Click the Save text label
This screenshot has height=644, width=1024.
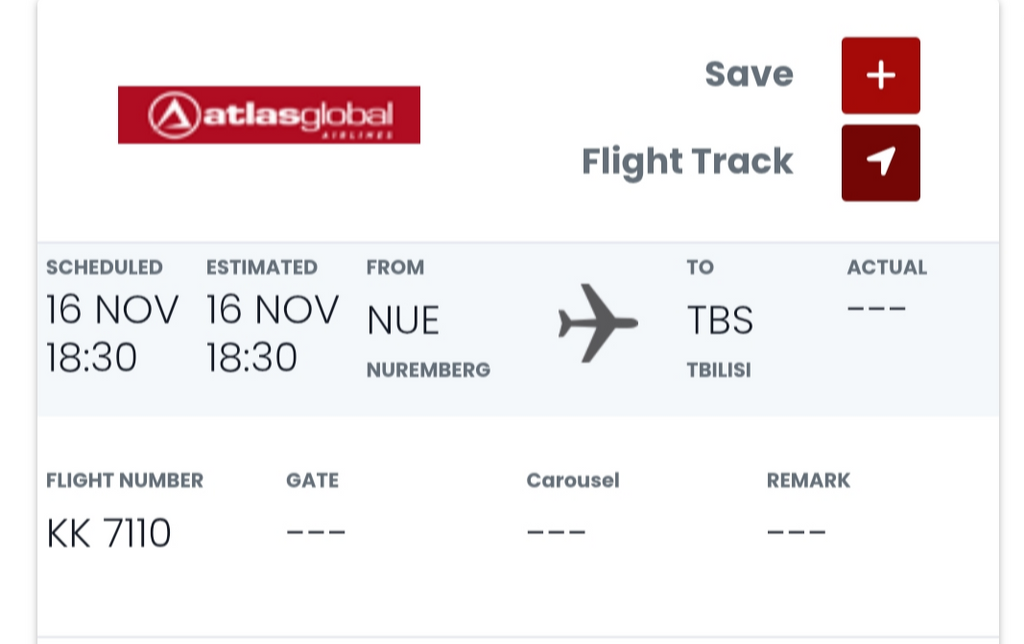(748, 74)
